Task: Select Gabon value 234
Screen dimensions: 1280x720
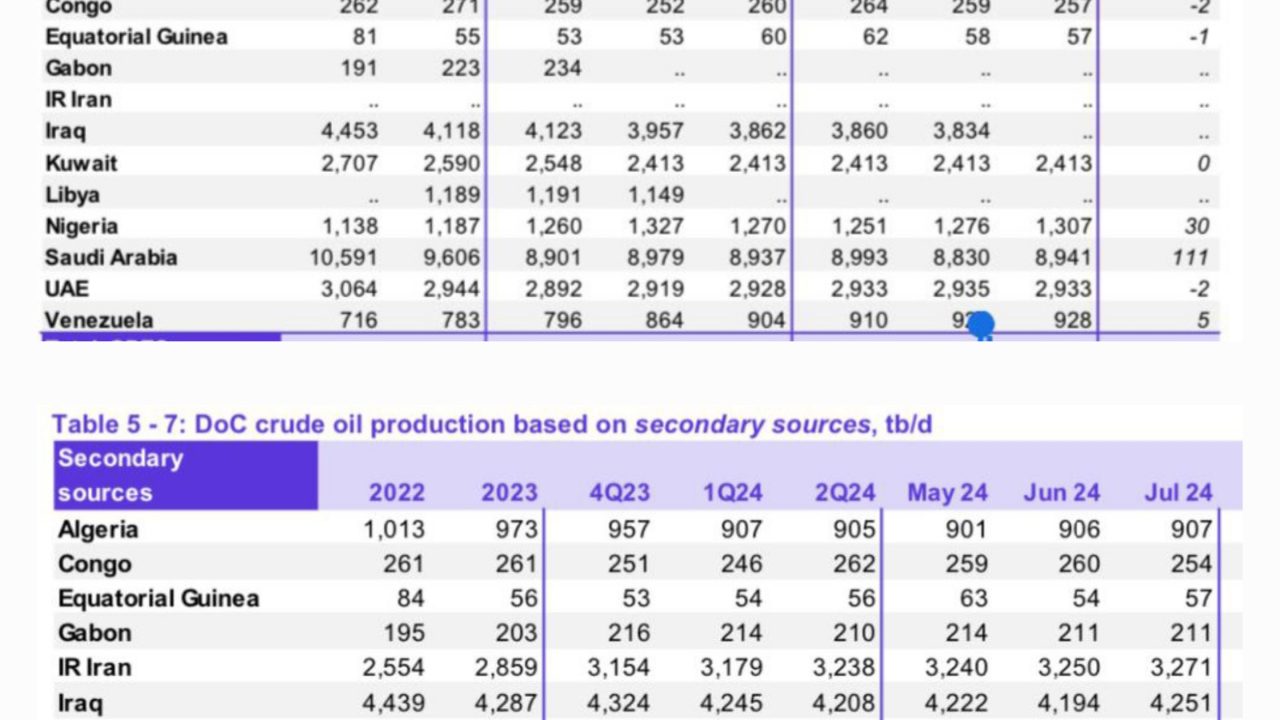Action: (561, 68)
